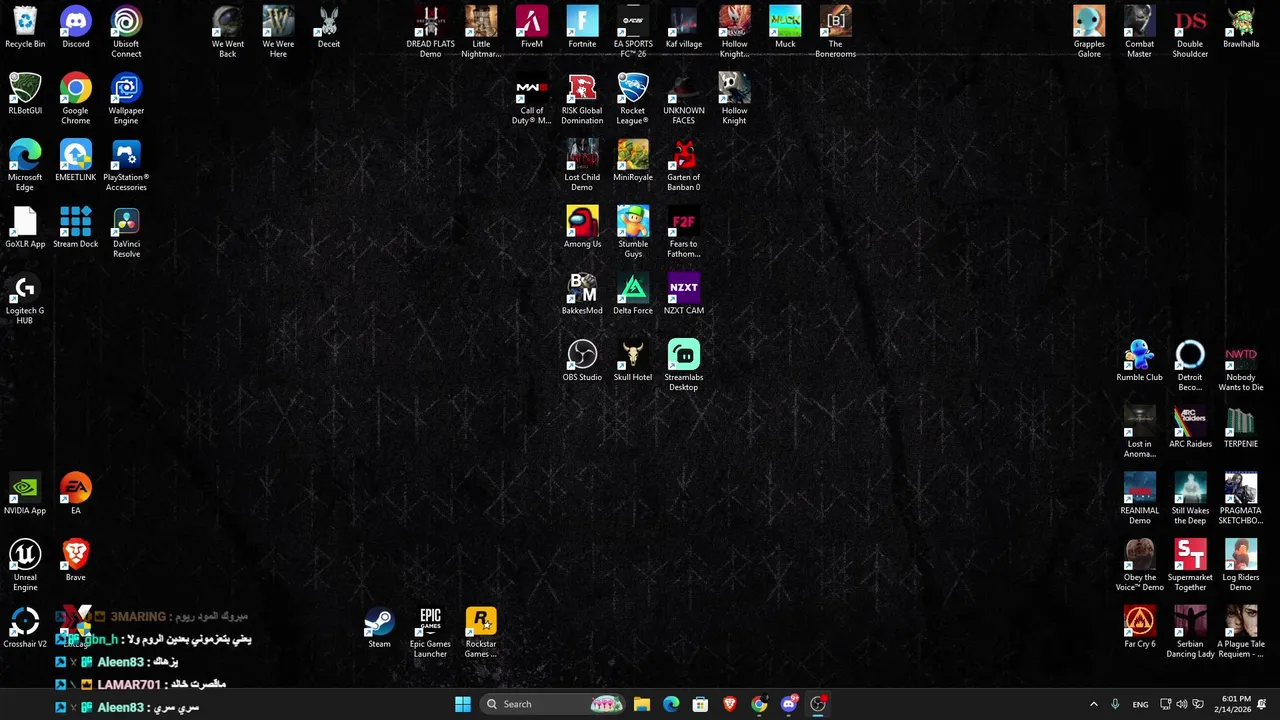
Task: Select the Unreal Engine shortcut
Action: click(25, 565)
